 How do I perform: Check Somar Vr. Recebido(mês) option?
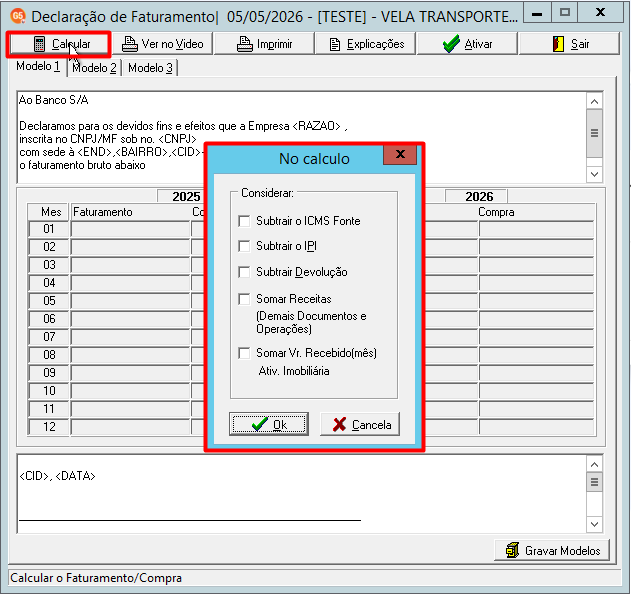(x=244, y=353)
